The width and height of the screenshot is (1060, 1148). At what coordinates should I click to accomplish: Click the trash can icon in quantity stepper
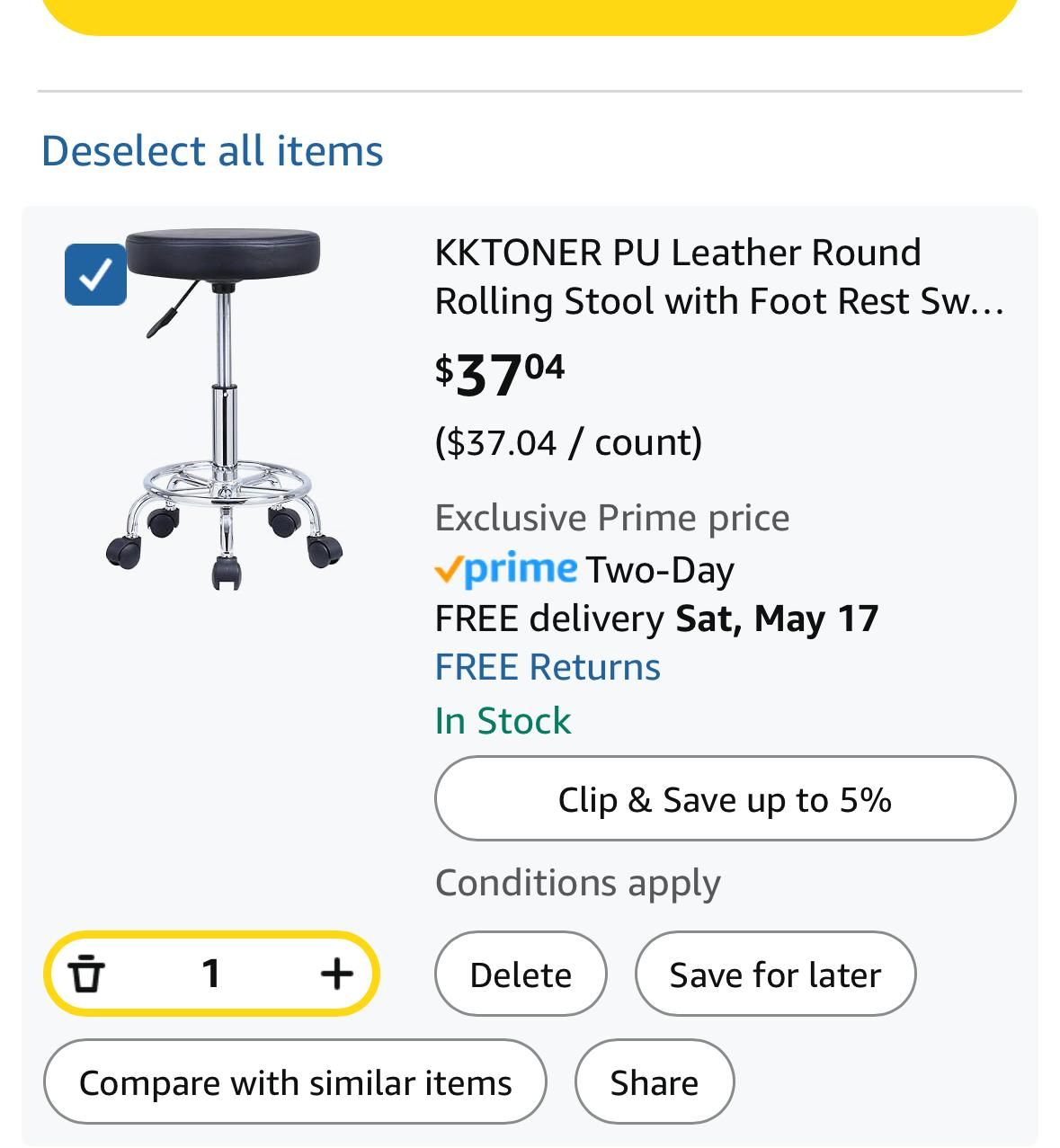[86, 974]
